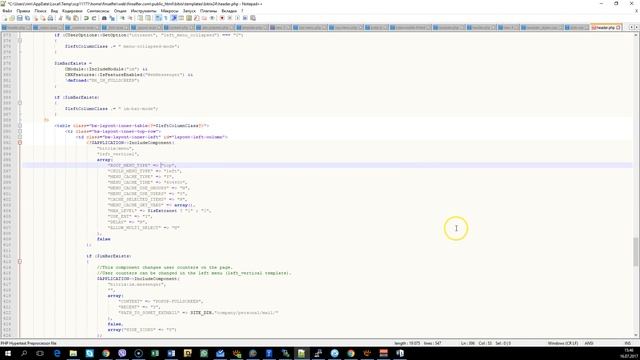
Task: Save the current file using toolbar
Action: point(20,18)
